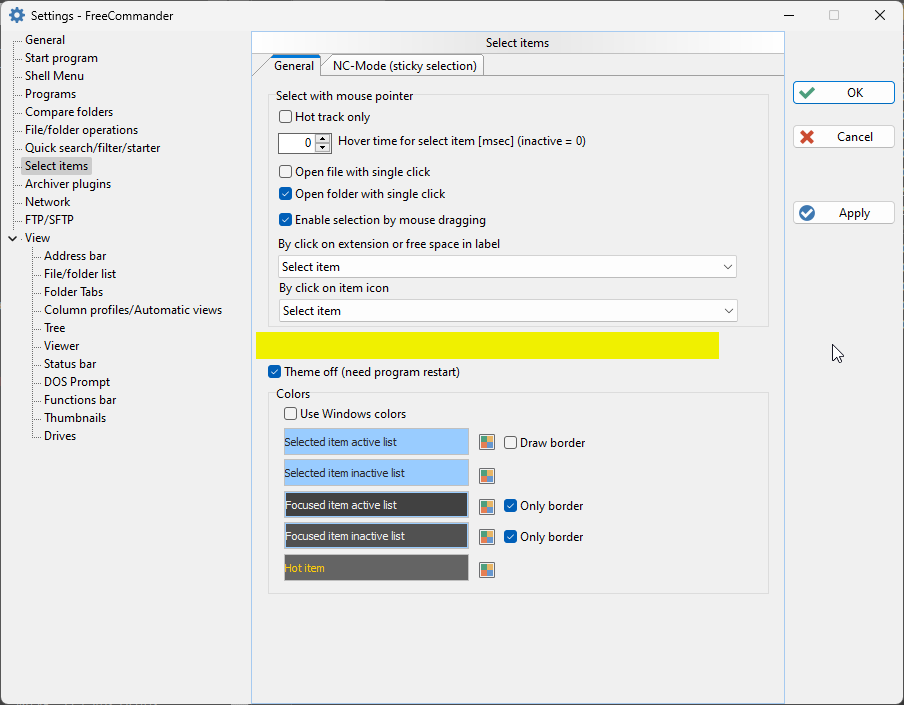Screen dimensions: 904x705
Task: Enable Open file with single click
Action: click(285, 172)
